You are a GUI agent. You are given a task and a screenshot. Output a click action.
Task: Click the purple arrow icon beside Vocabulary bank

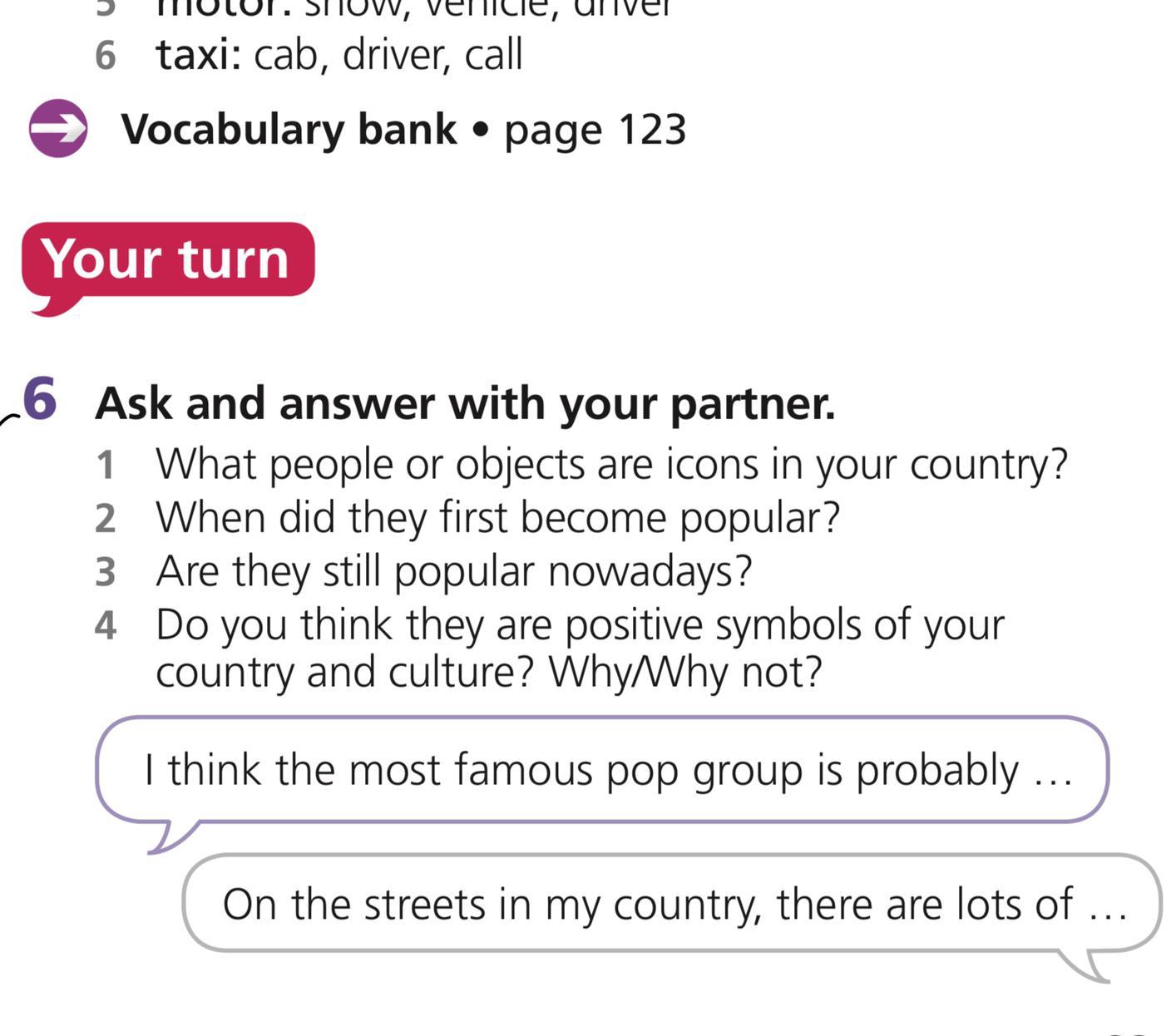pos(58,128)
